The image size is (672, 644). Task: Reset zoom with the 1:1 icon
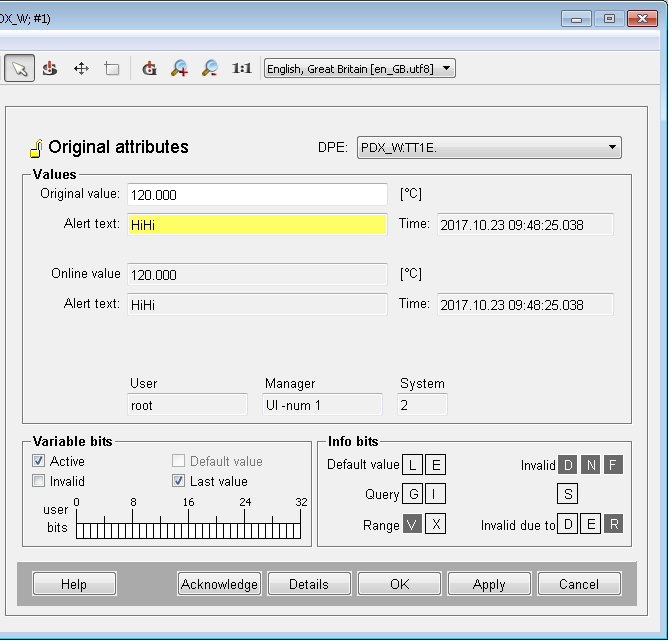242,68
